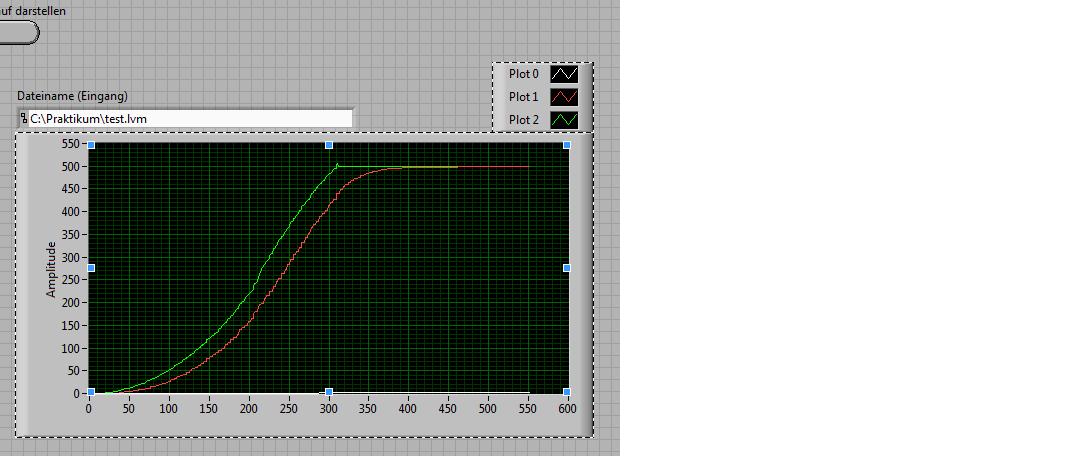Screen dimensions: 1080x456
Task: Click the rounded button under 'darstellen'
Action: [19, 32]
